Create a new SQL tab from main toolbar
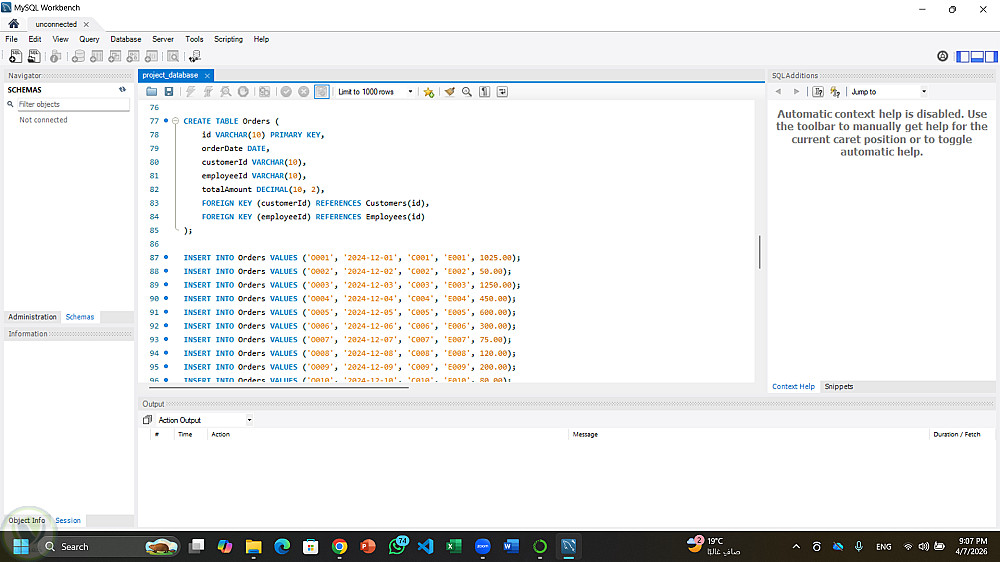 point(15,57)
